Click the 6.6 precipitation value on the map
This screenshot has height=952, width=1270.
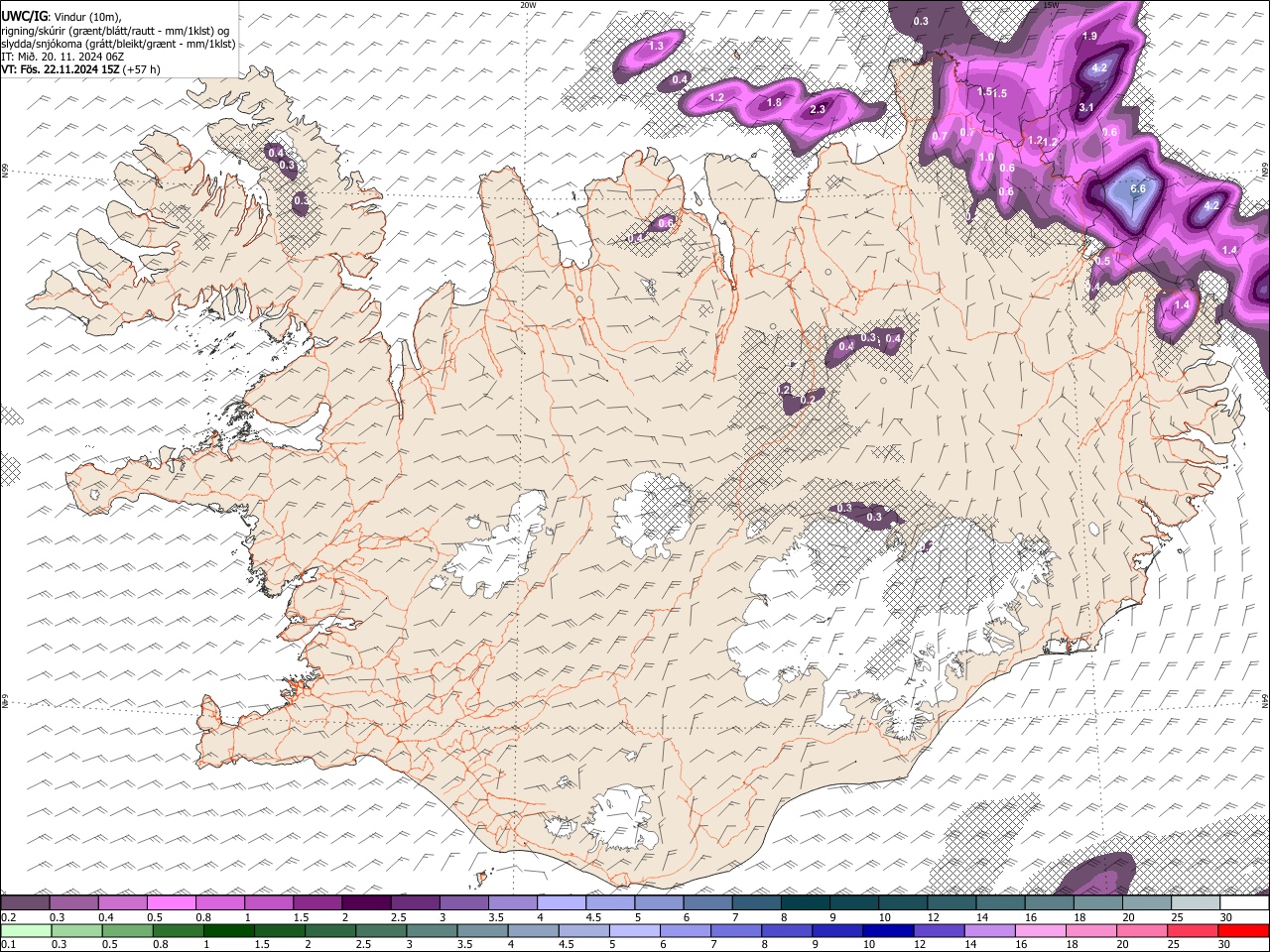(1138, 189)
